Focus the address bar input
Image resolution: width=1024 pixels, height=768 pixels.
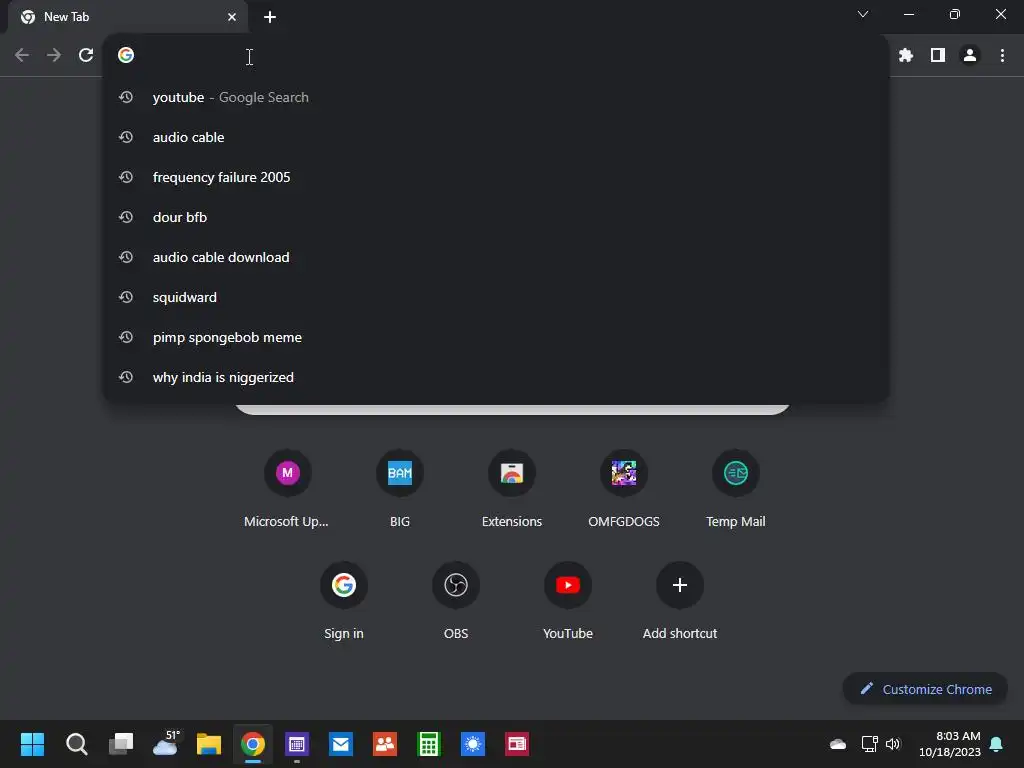pos(496,56)
